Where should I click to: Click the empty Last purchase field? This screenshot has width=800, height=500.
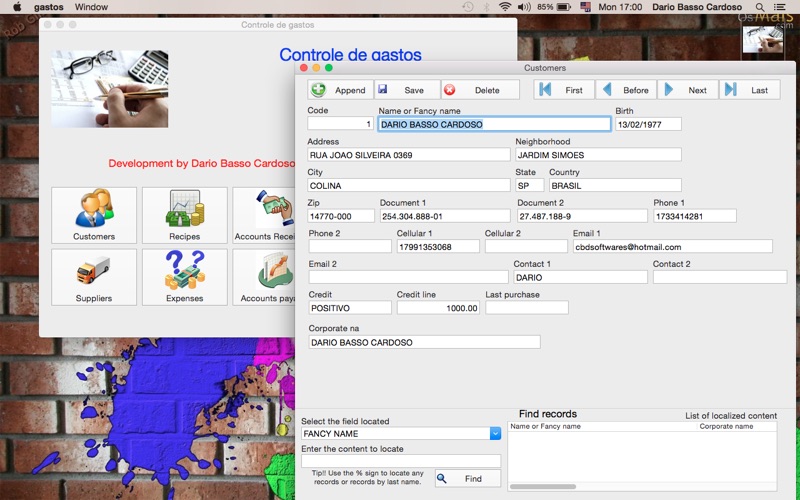point(527,308)
